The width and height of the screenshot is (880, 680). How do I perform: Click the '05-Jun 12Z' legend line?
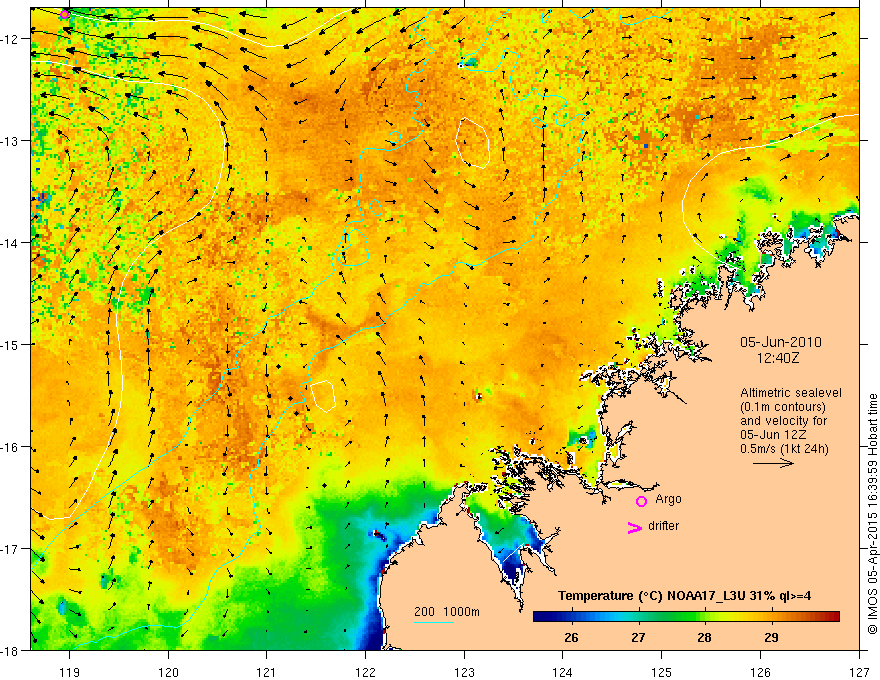[776, 435]
